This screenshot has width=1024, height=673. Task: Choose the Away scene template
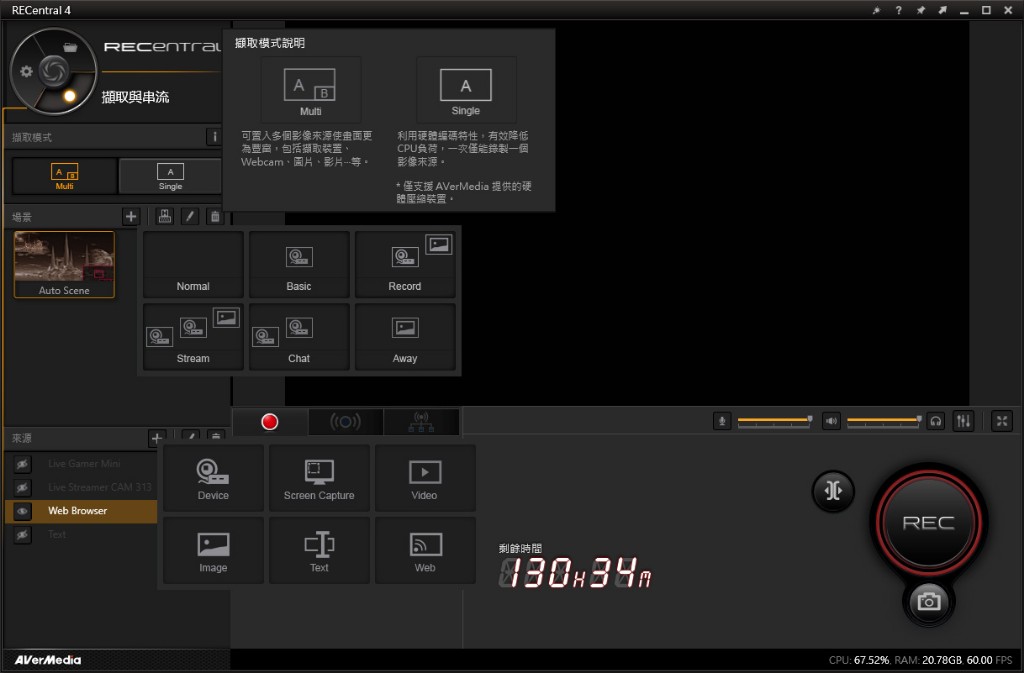(x=405, y=337)
